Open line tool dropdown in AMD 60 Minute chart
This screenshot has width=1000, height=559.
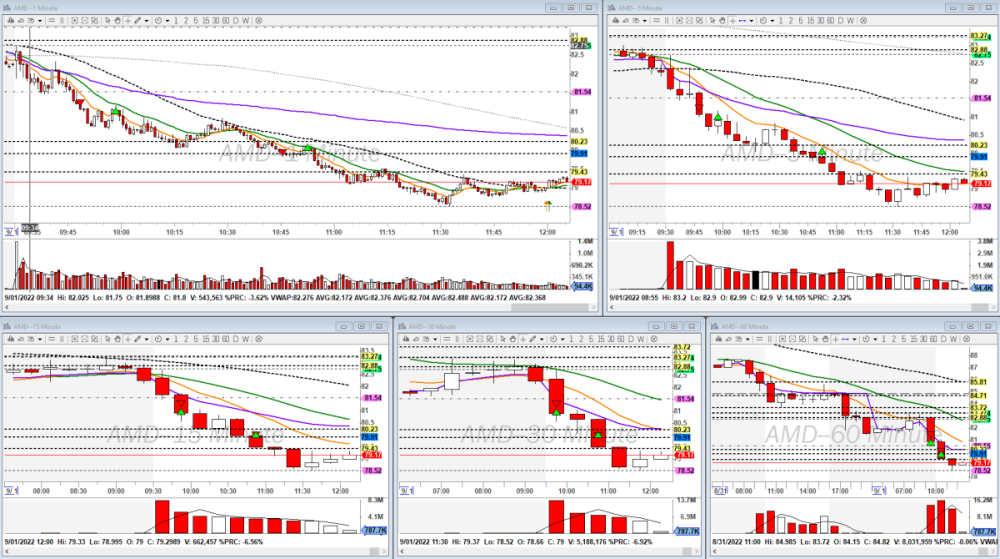(855, 339)
